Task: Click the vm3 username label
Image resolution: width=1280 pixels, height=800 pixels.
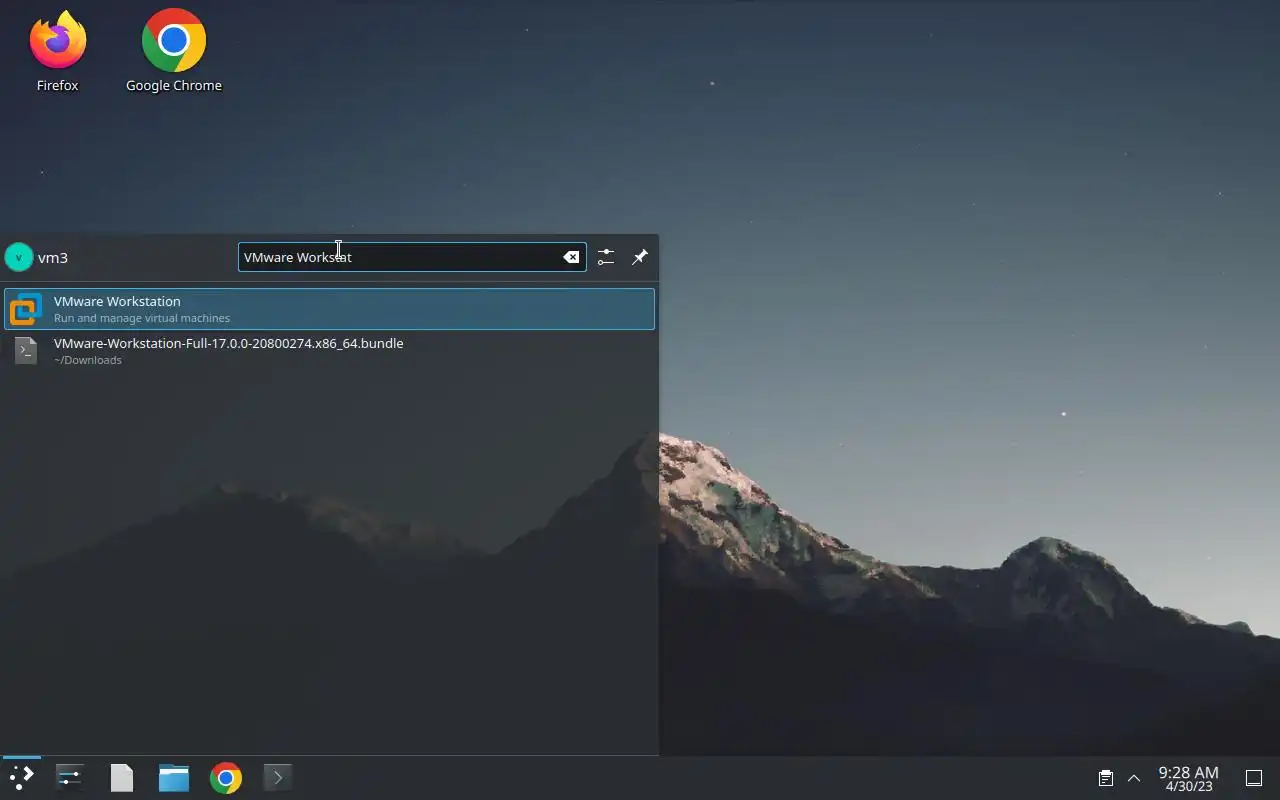Action: [x=53, y=258]
